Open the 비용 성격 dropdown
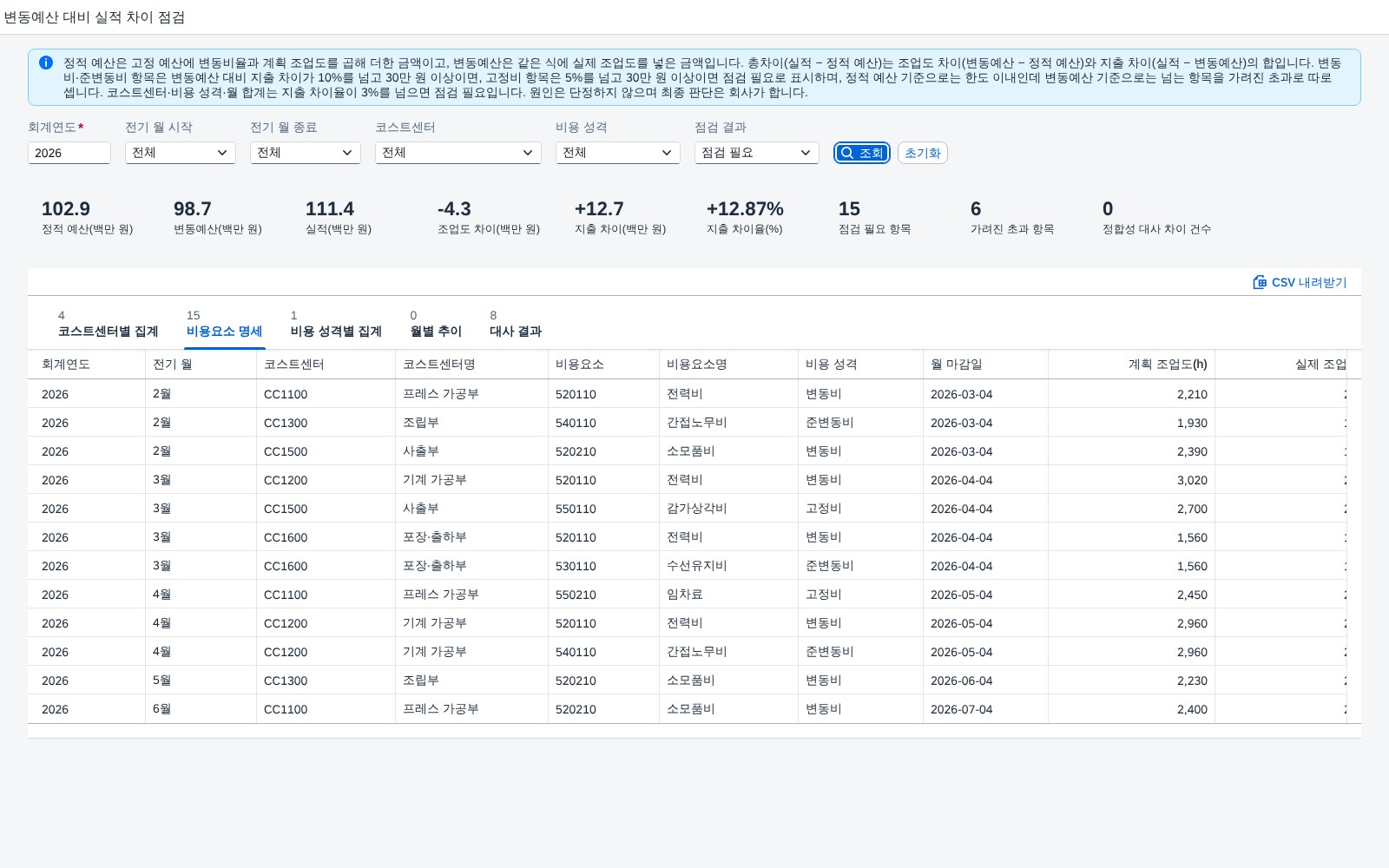 [x=618, y=153]
